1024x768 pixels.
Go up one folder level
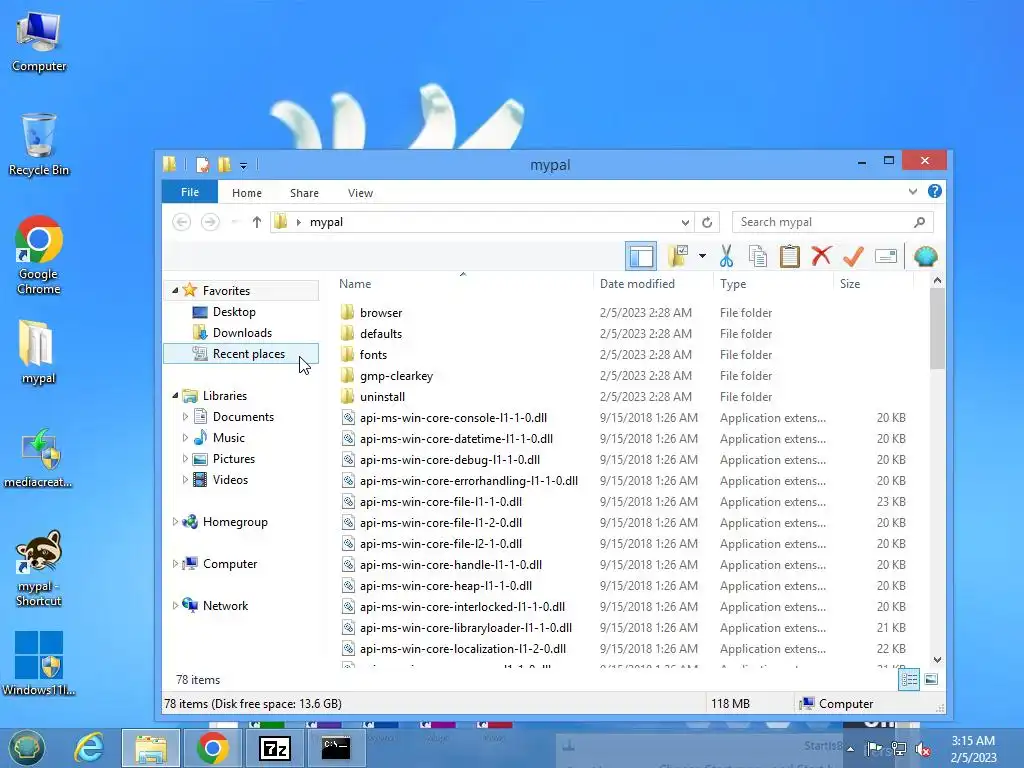pyautogui.click(x=257, y=222)
